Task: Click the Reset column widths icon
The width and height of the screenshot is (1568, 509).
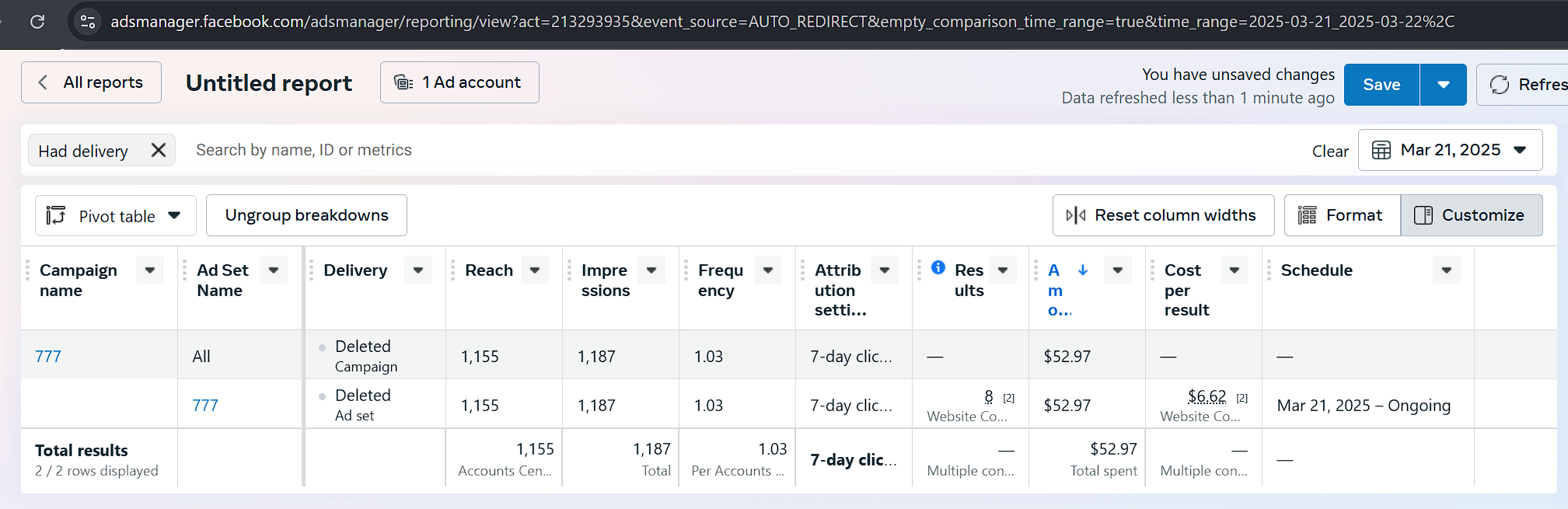Action: point(1076,215)
